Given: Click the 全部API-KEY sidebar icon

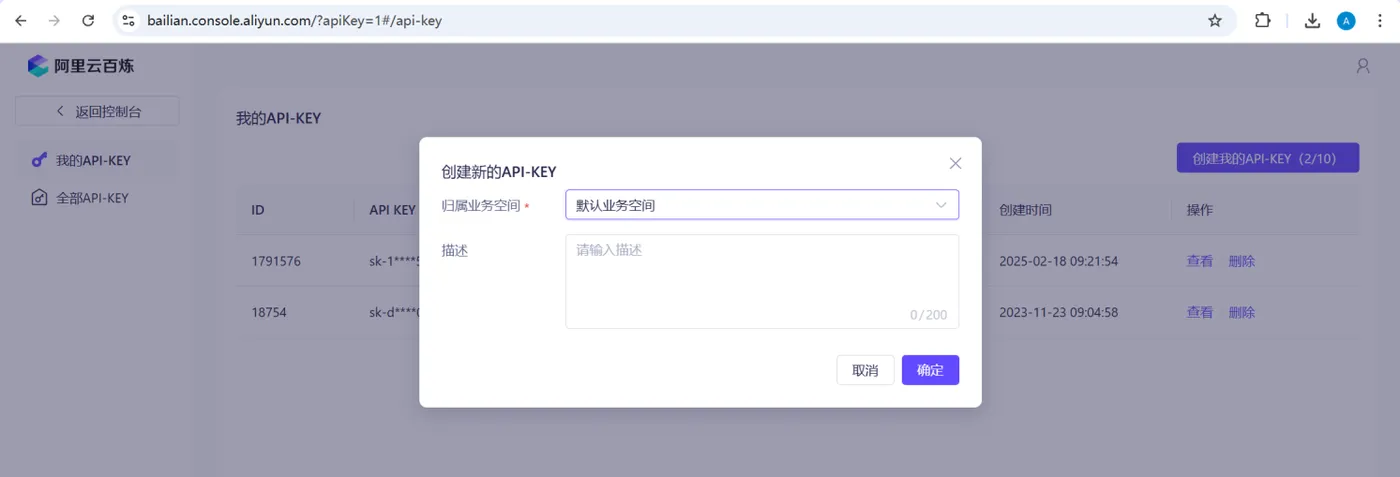Looking at the screenshot, I should coord(39,198).
